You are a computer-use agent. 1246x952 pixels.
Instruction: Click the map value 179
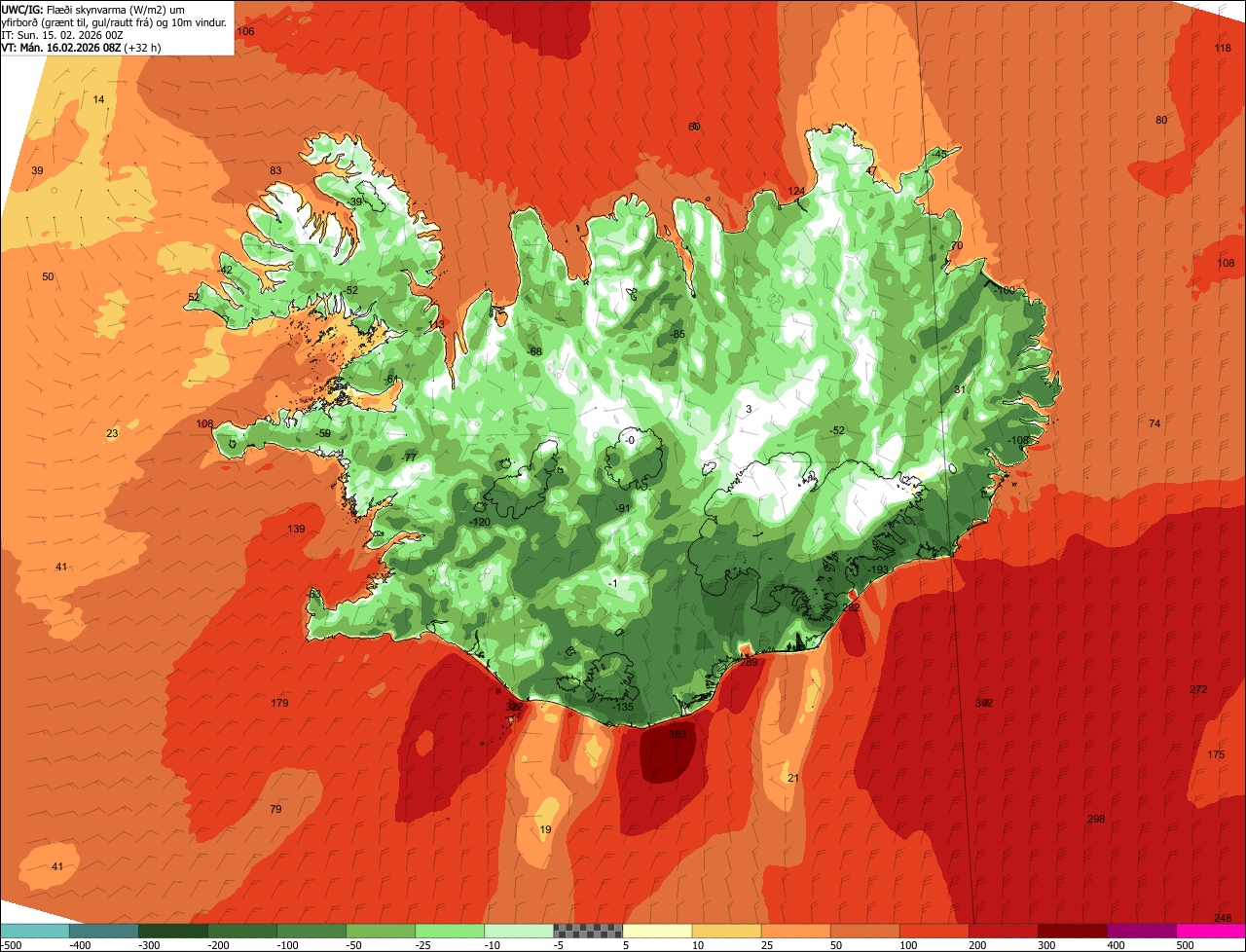[279, 704]
